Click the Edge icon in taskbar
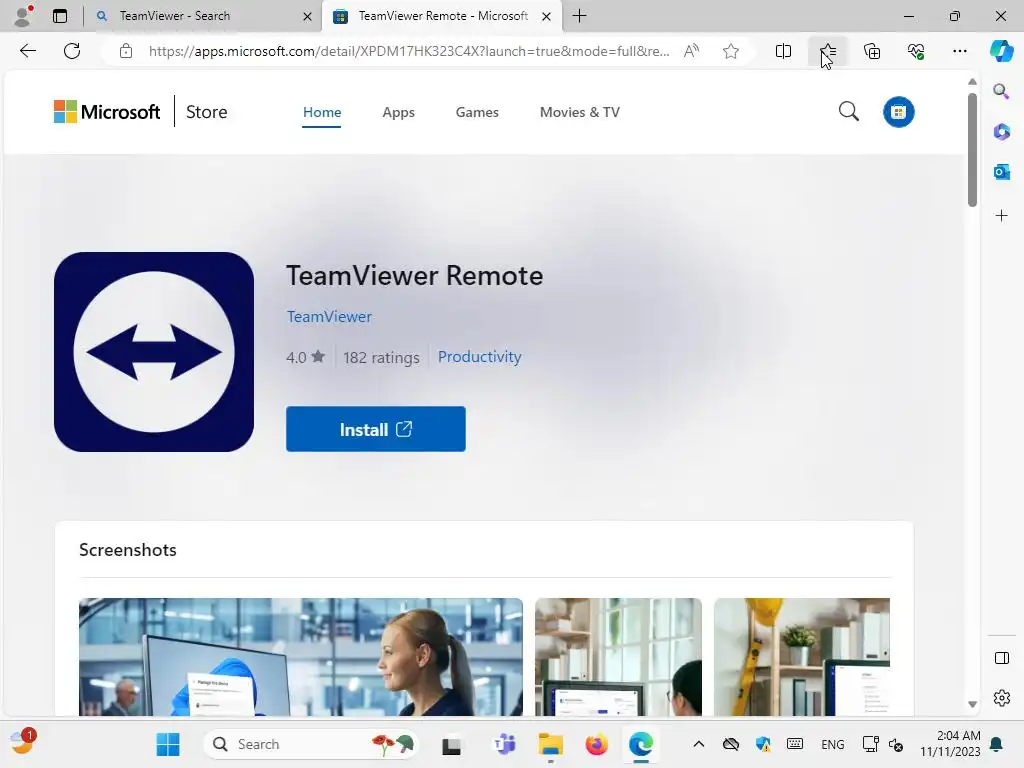This screenshot has width=1024, height=768. point(641,744)
